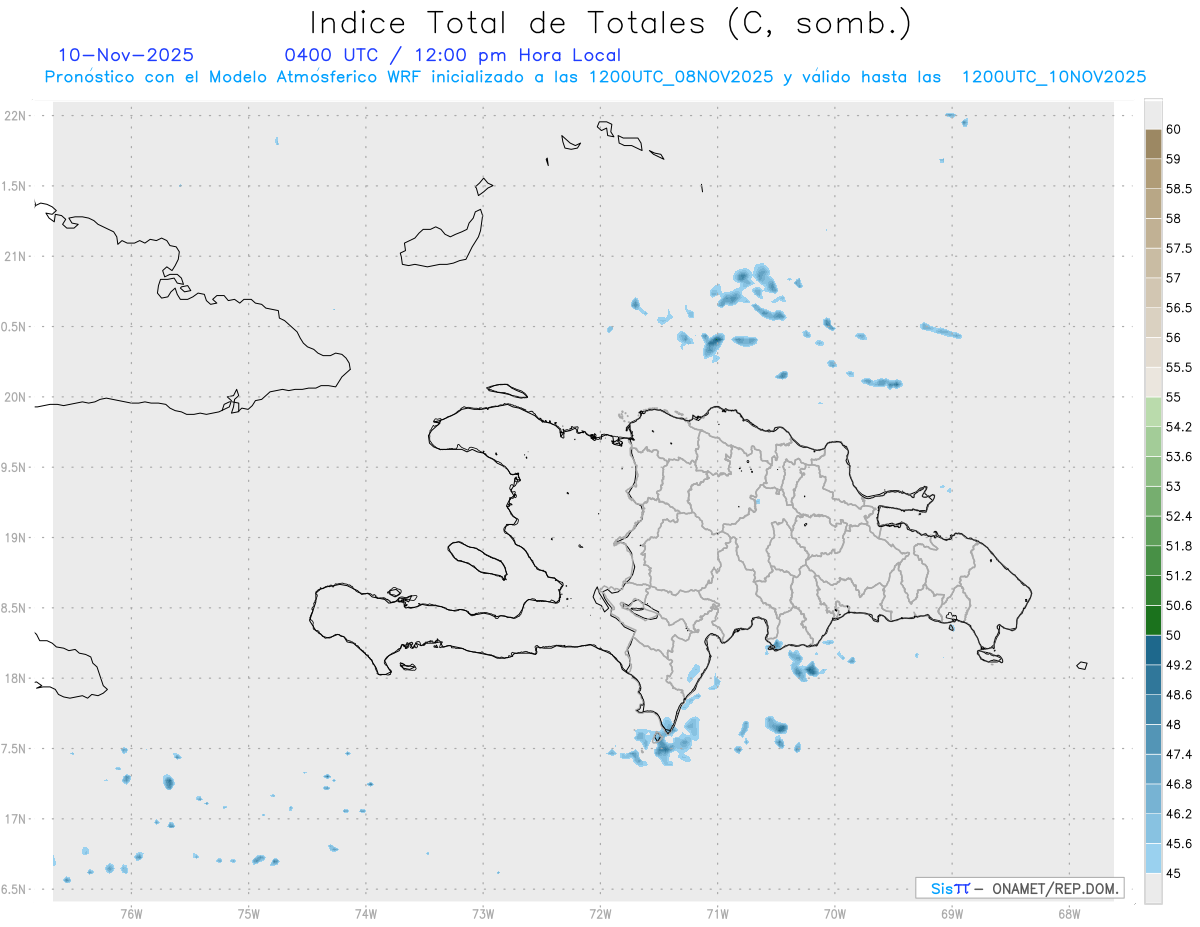The height and width of the screenshot is (927, 1200).
Task: Click the '0400 UTC / 12:00 pm Hora Local' text
Action: pyautogui.click(x=453, y=56)
